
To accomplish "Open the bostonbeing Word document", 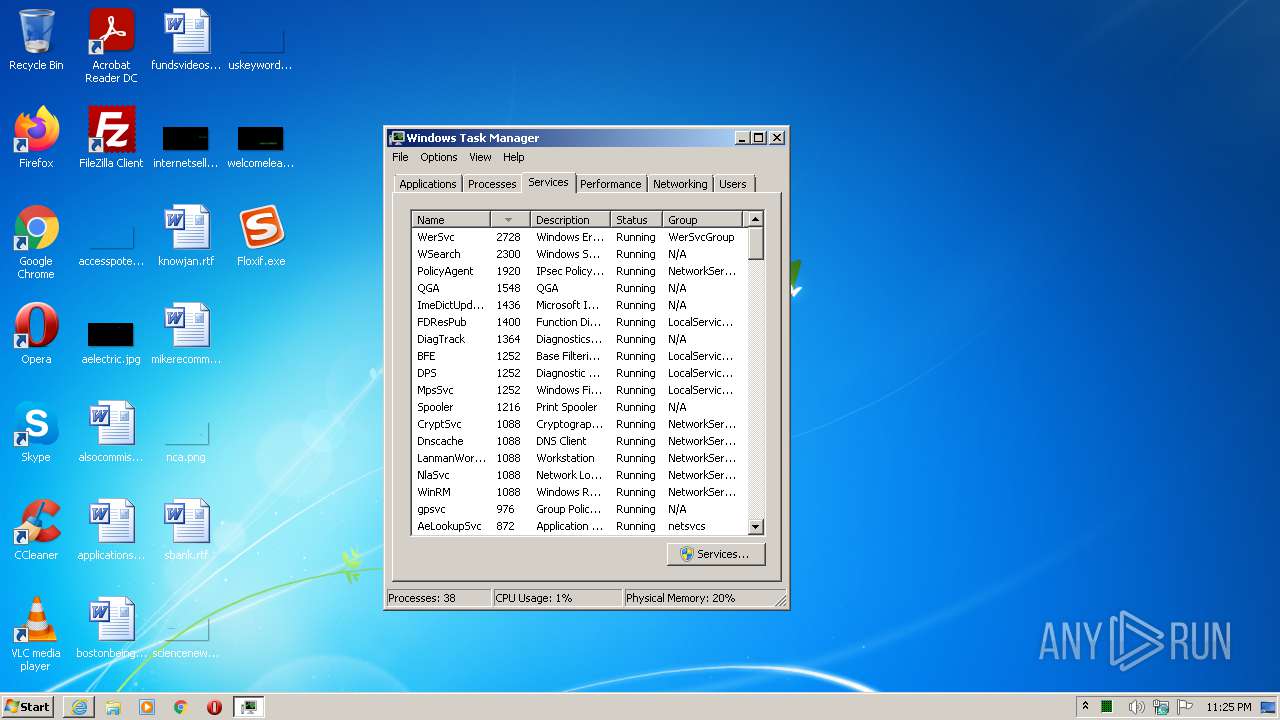I will [x=111, y=628].
